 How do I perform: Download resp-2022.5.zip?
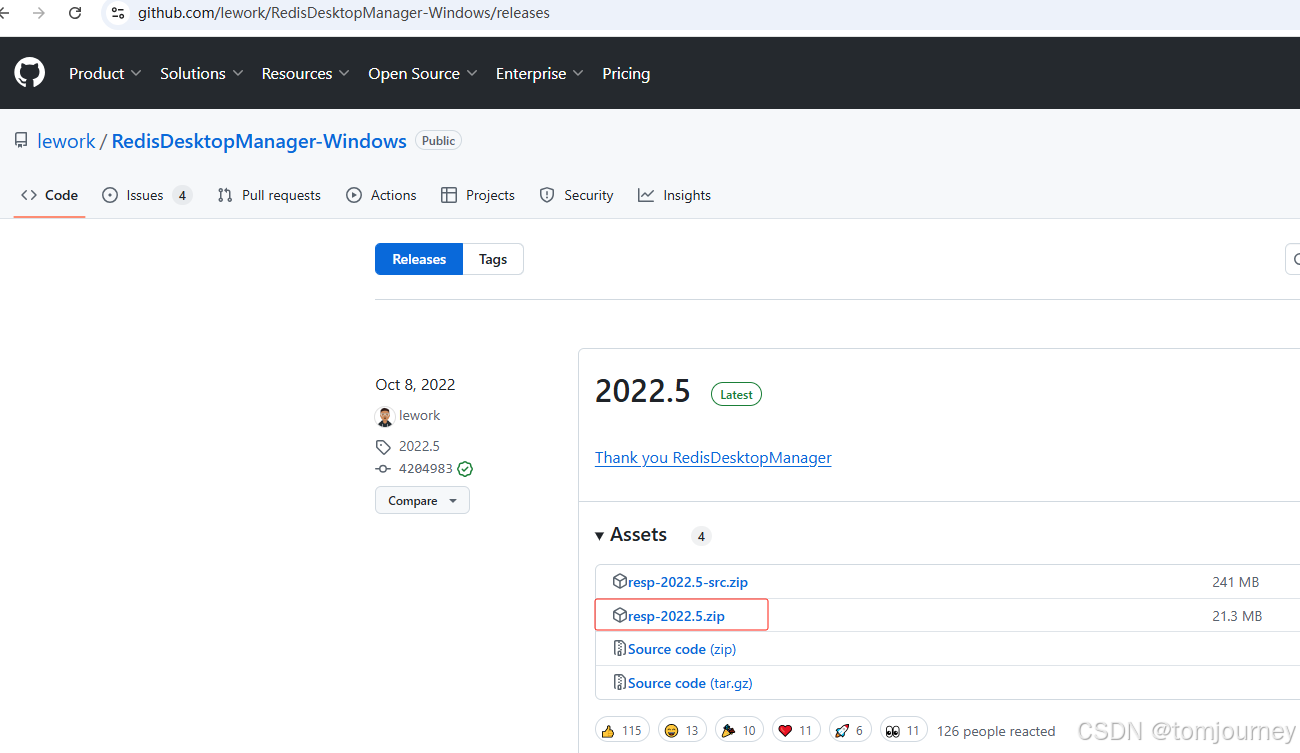[676, 616]
